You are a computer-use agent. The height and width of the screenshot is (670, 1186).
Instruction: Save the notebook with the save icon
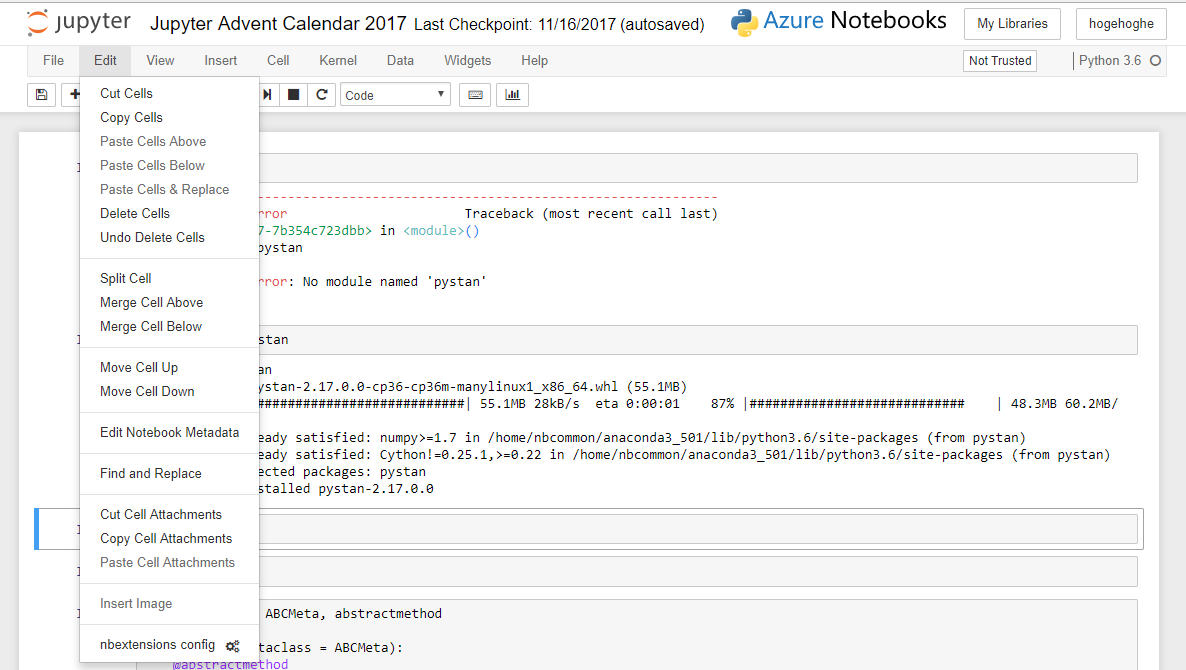tap(40, 93)
